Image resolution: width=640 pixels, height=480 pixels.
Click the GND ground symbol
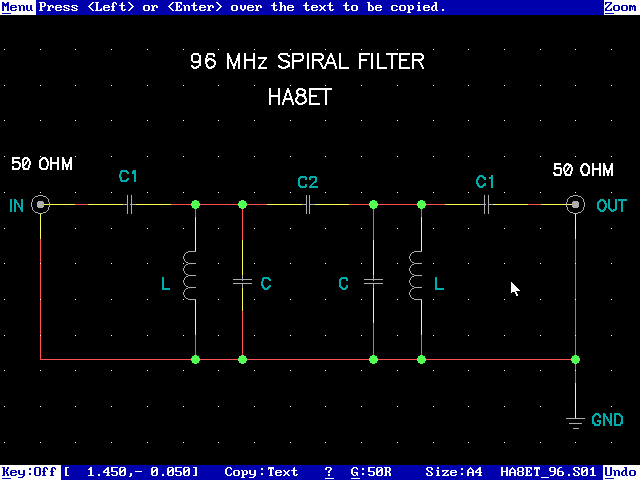click(x=575, y=420)
